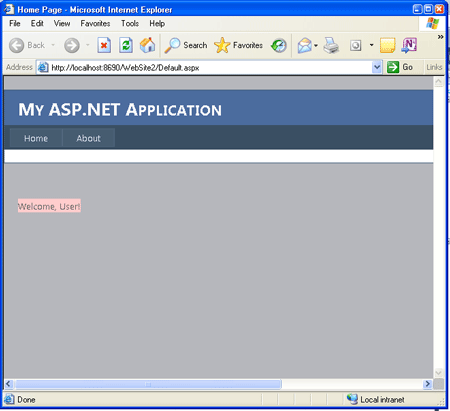Open the Edit menu
The height and width of the screenshot is (411, 450).
point(37,24)
